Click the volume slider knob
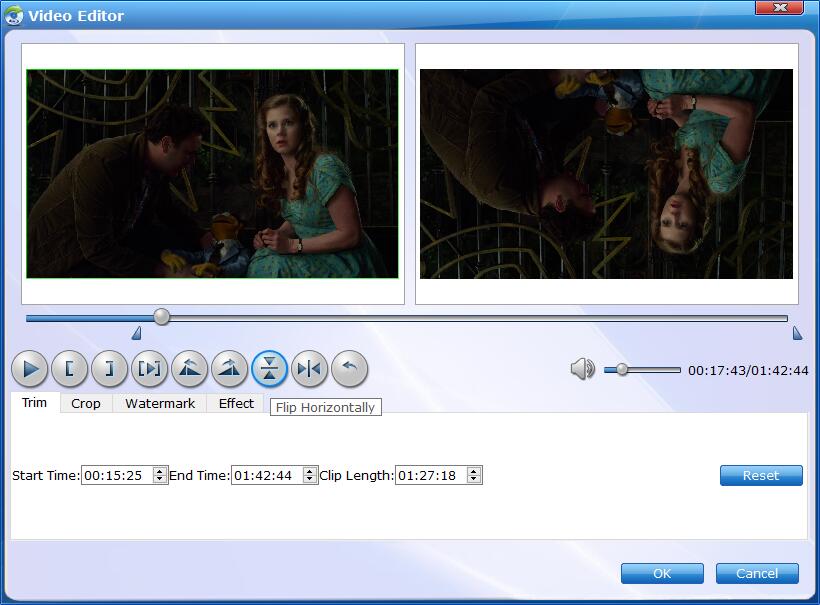Viewport: 820px width, 605px height. point(622,370)
